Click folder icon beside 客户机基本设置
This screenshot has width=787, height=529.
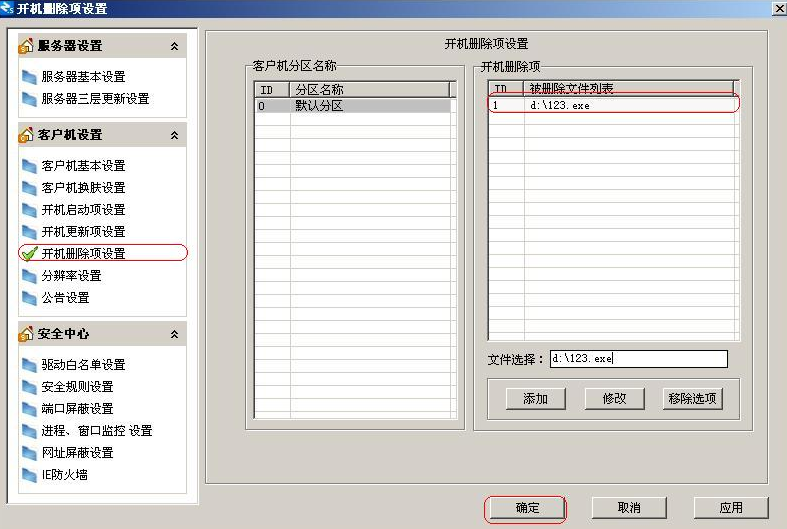(x=29, y=166)
